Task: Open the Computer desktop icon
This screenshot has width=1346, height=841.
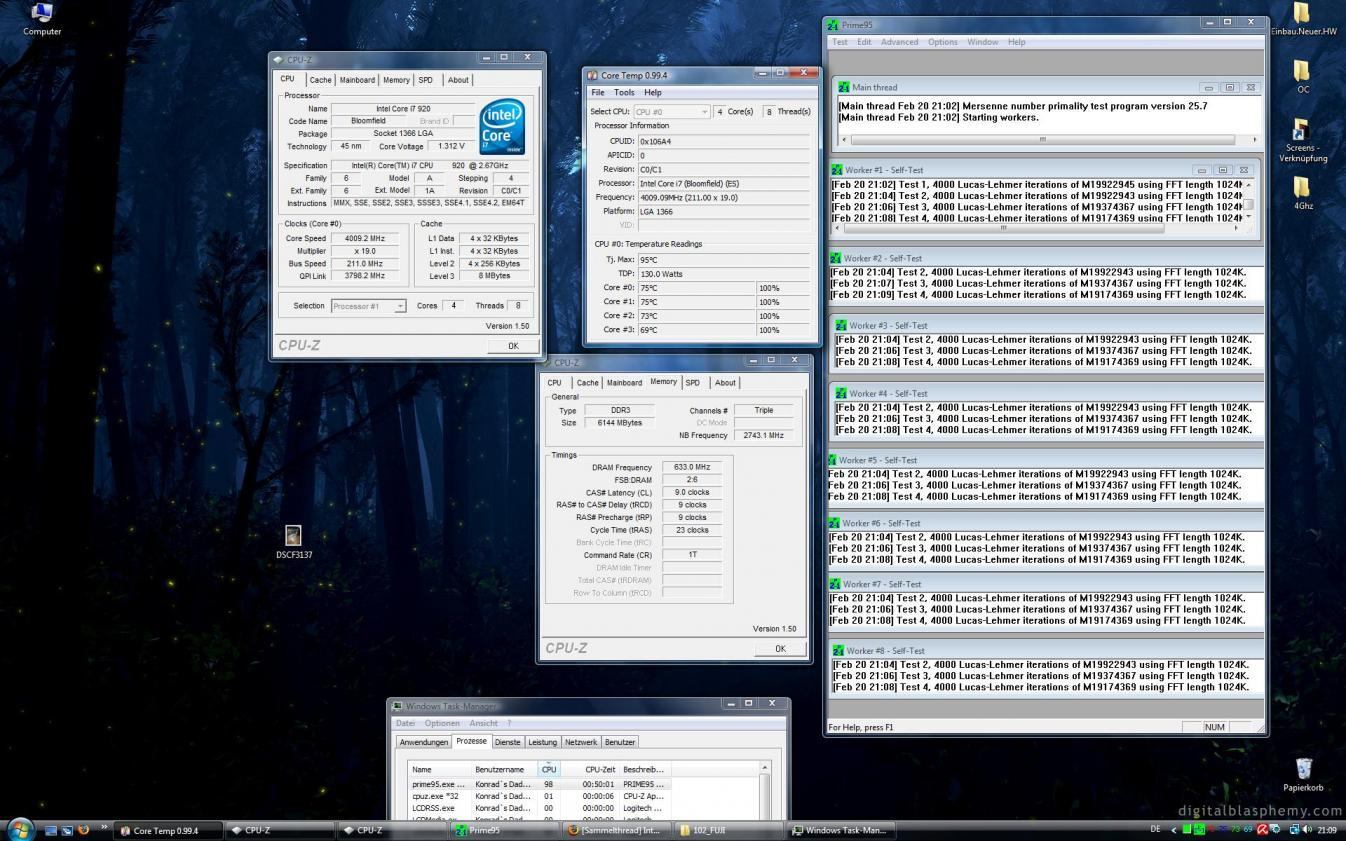Action: 42,17
